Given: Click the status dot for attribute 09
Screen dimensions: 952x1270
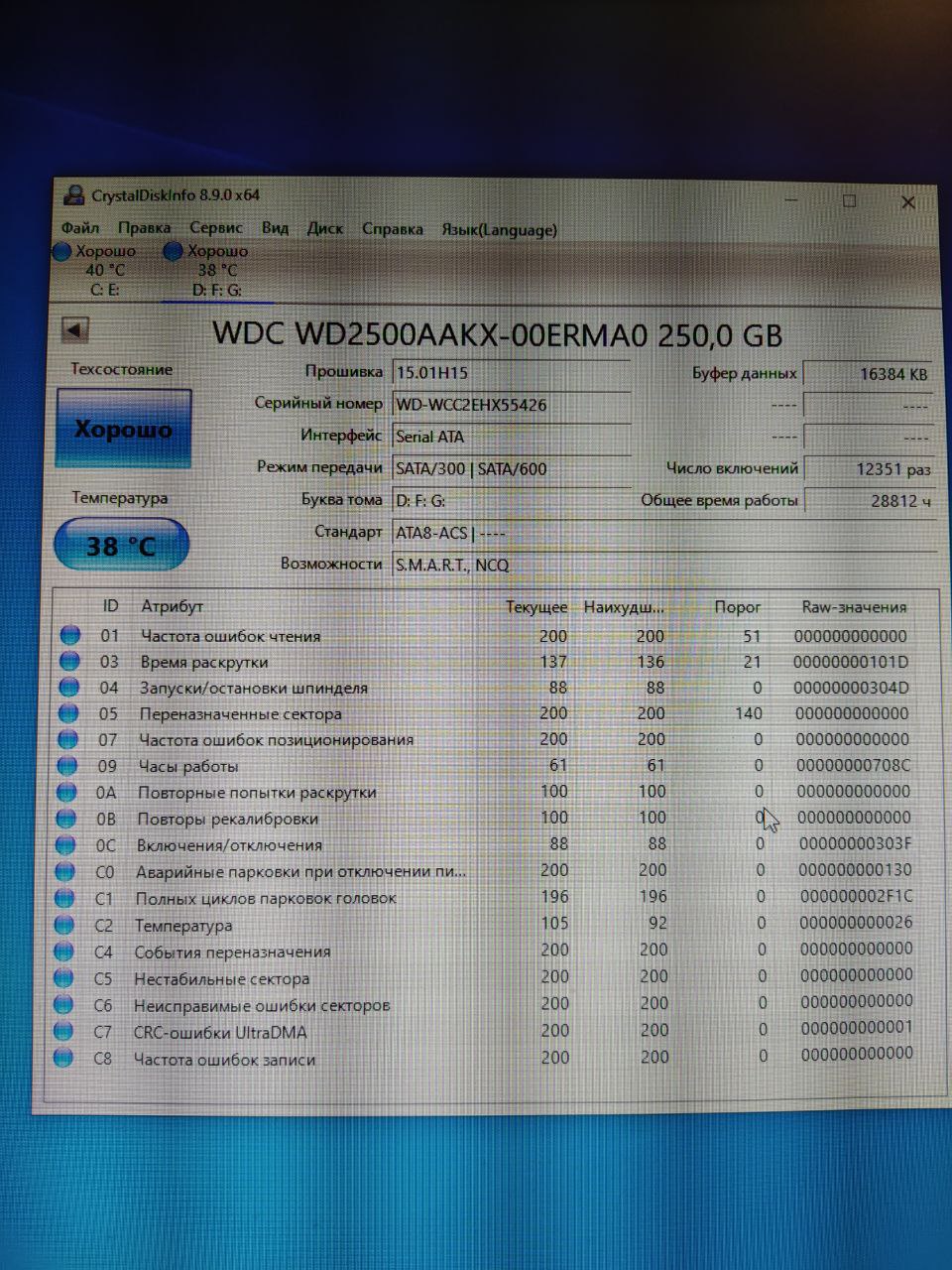Looking at the screenshot, I should pyautogui.click(x=67, y=766).
